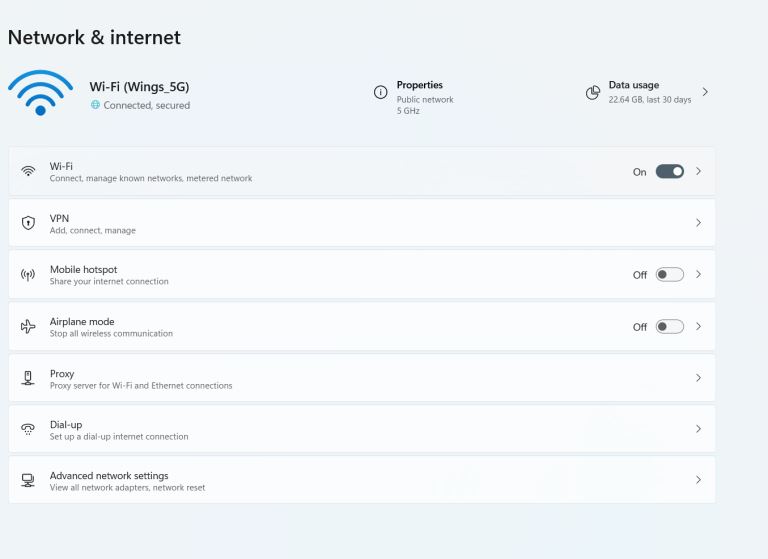Open the Dial-up settings row
Screen dimensions: 768x559
click(362, 429)
